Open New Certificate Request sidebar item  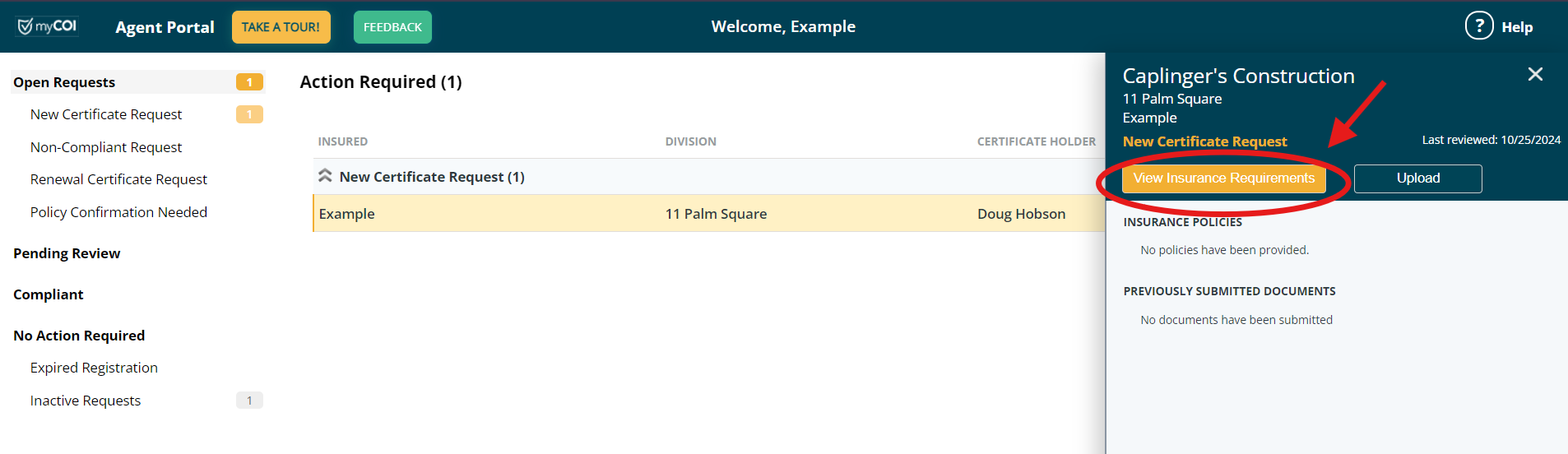(106, 114)
